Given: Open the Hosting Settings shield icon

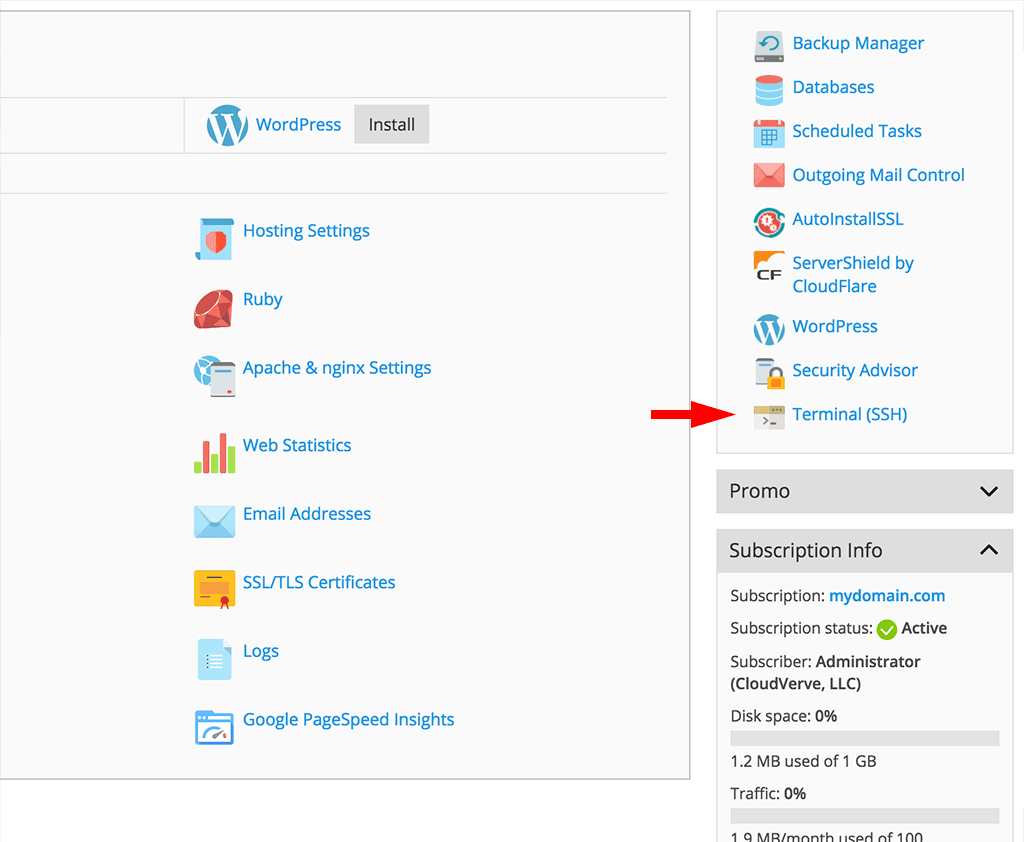Looking at the screenshot, I should click(215, 239).
